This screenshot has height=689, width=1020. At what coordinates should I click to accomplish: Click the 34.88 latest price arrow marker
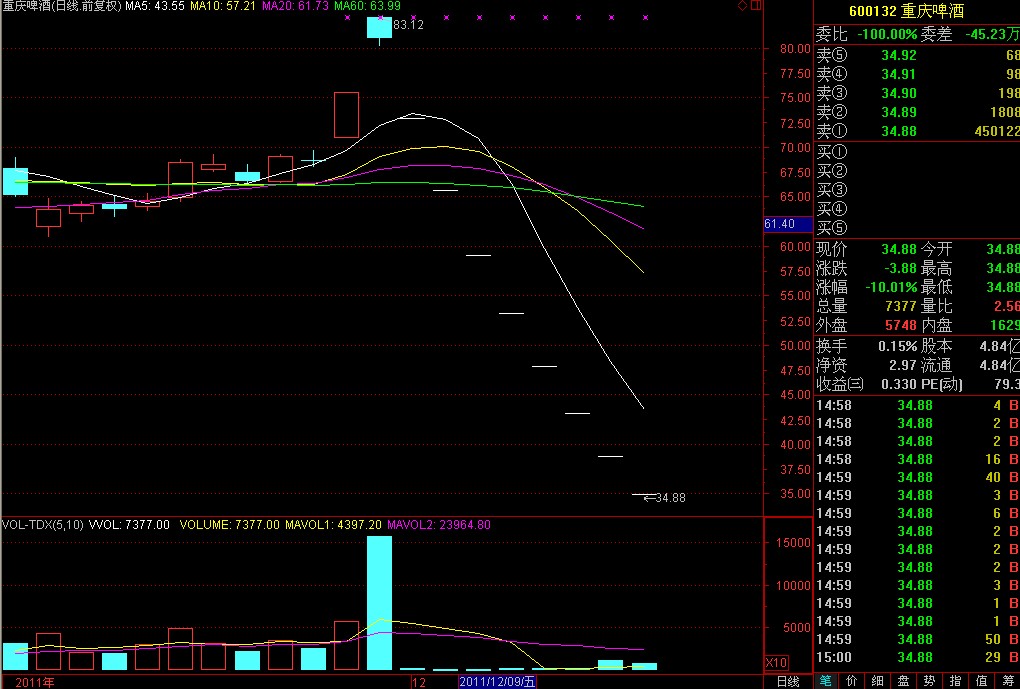[663, 497]
